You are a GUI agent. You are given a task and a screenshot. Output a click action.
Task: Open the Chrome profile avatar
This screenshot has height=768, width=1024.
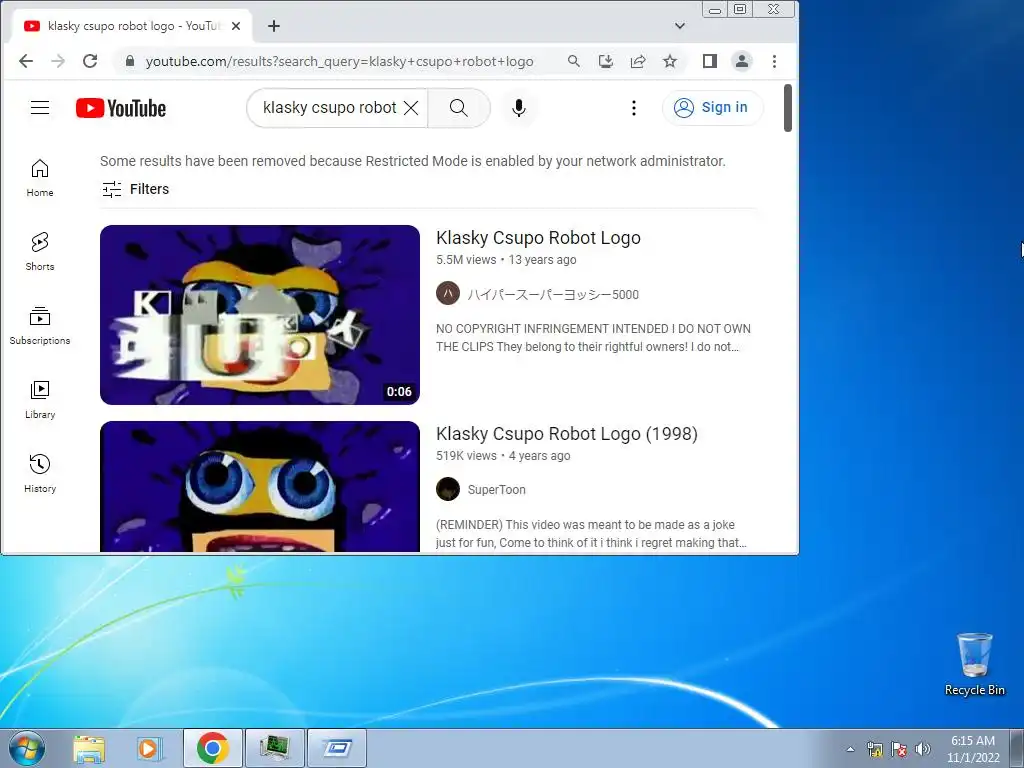742,61
